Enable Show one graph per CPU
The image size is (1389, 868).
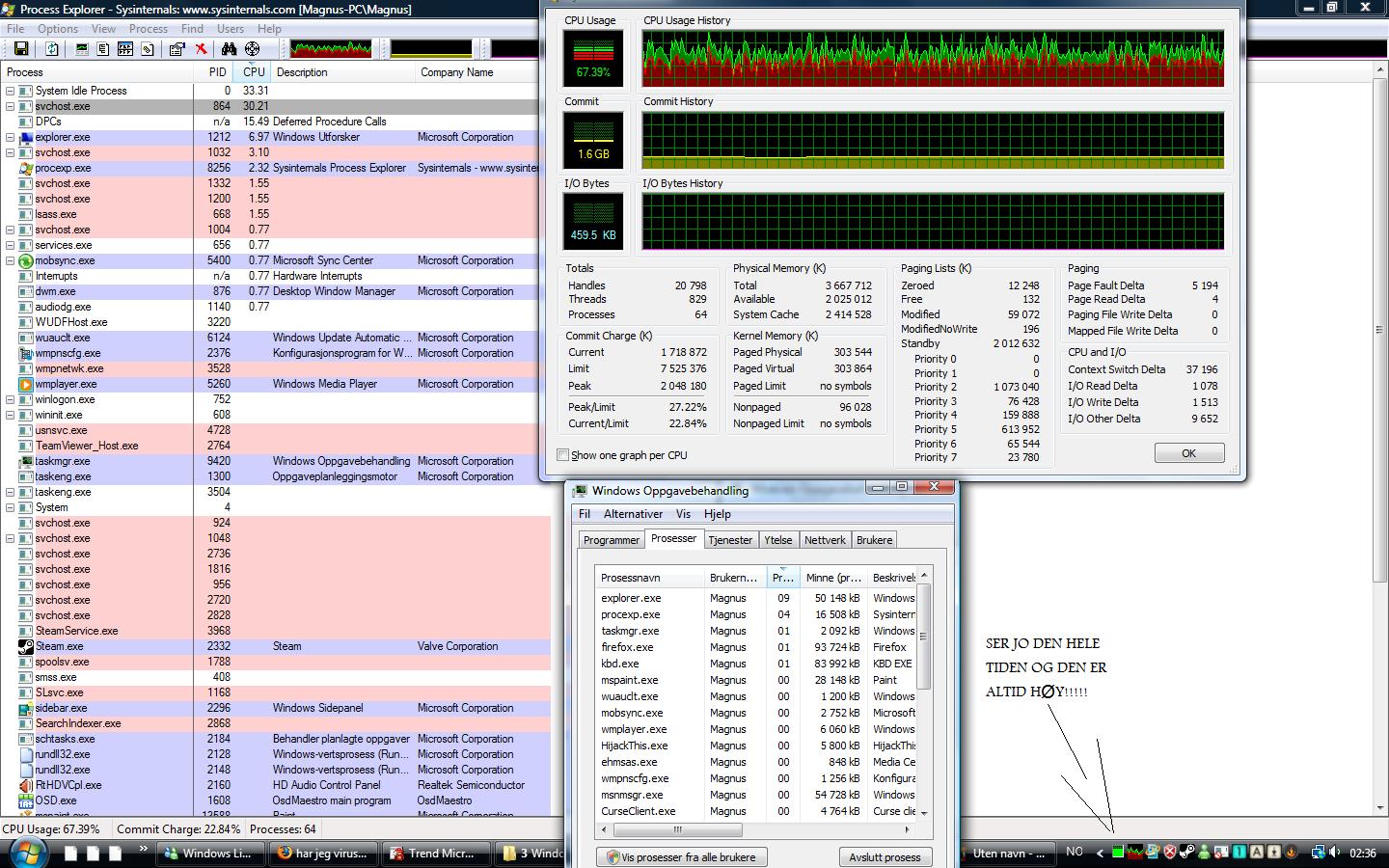pyautogui.click(x=563, y=455)
